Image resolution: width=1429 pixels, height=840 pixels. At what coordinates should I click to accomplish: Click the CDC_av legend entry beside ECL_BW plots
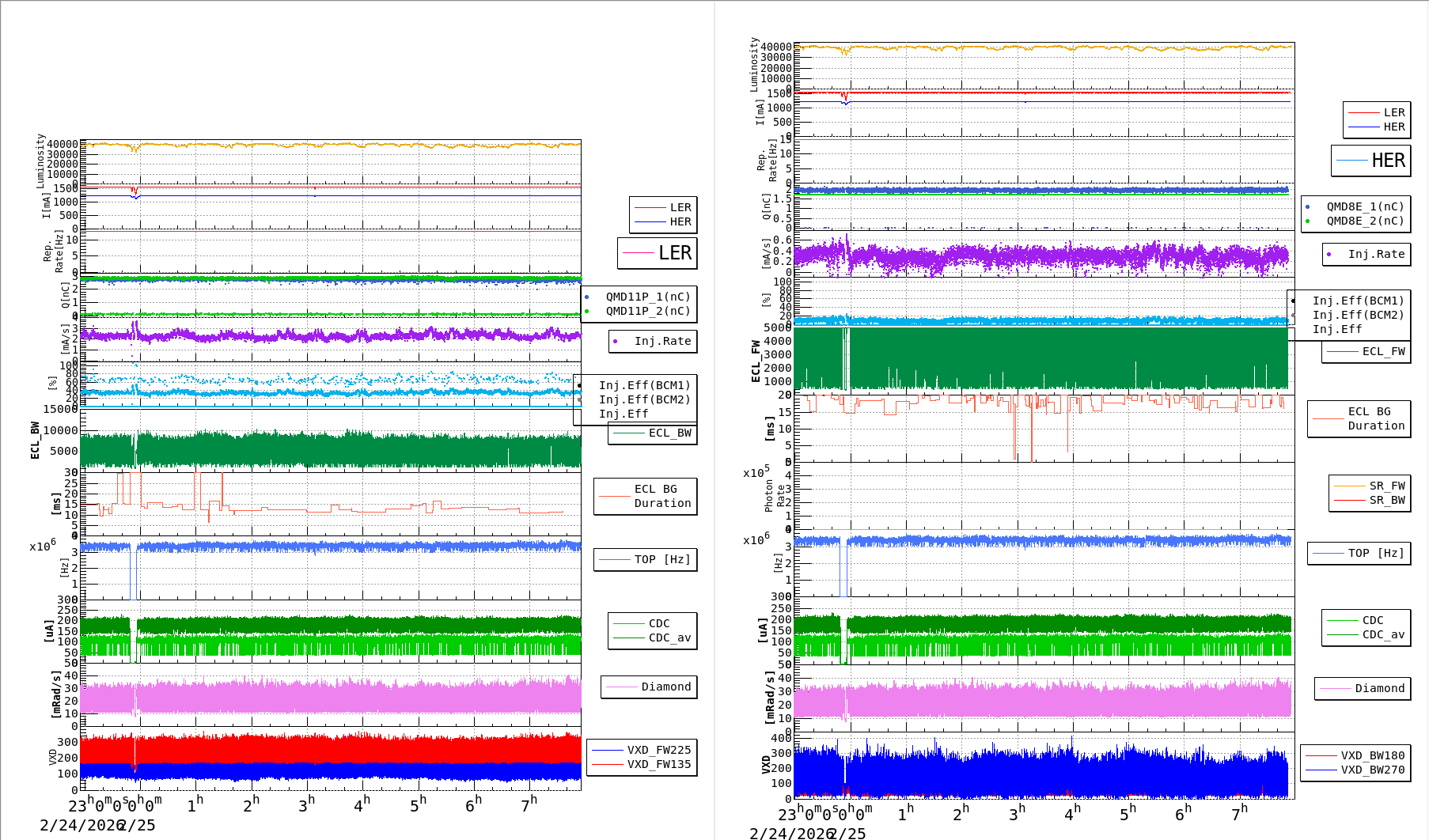(x=669, y=638)
